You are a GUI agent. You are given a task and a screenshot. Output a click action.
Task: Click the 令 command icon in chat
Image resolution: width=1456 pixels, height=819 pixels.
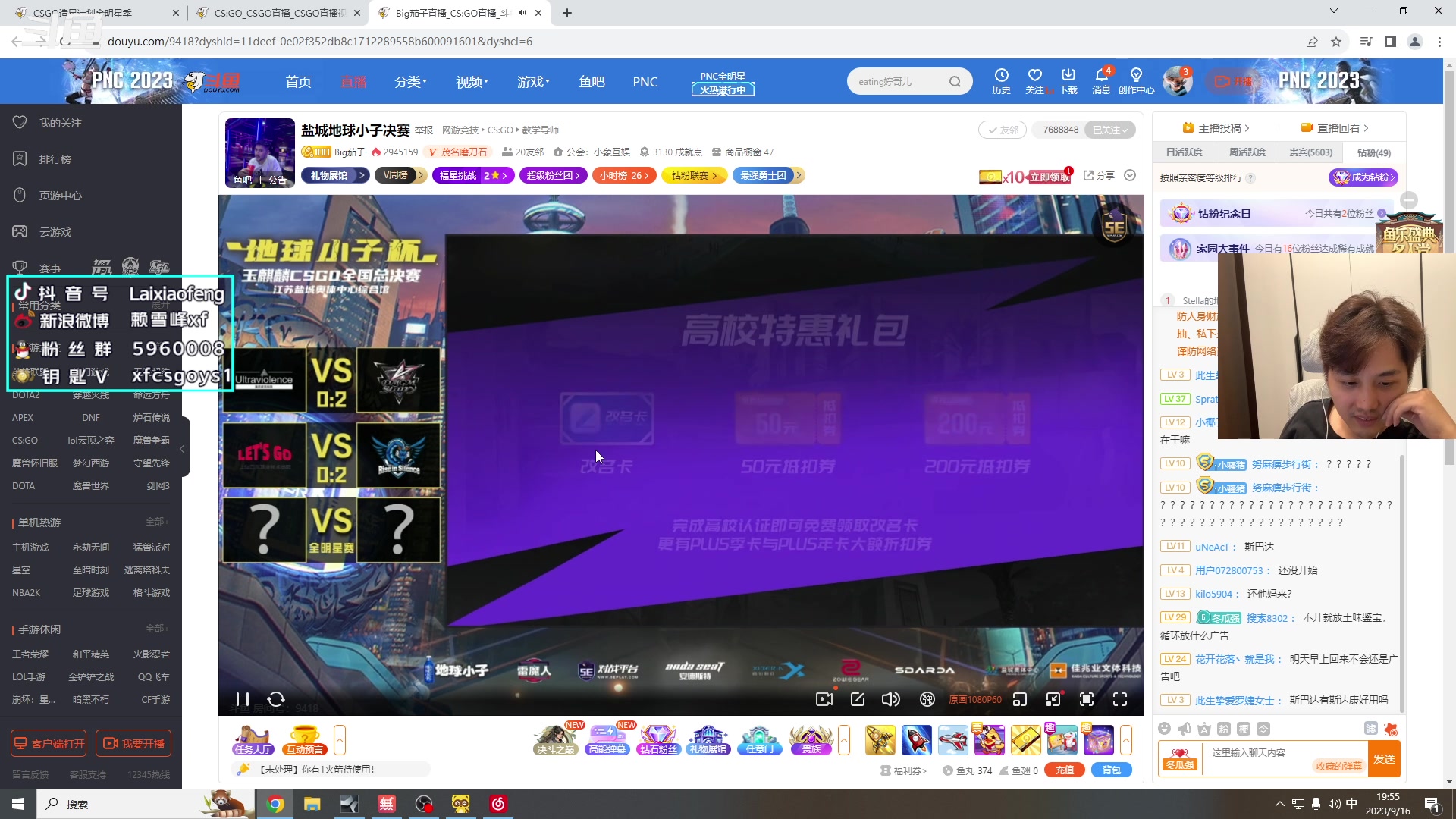click(1263, 729)
